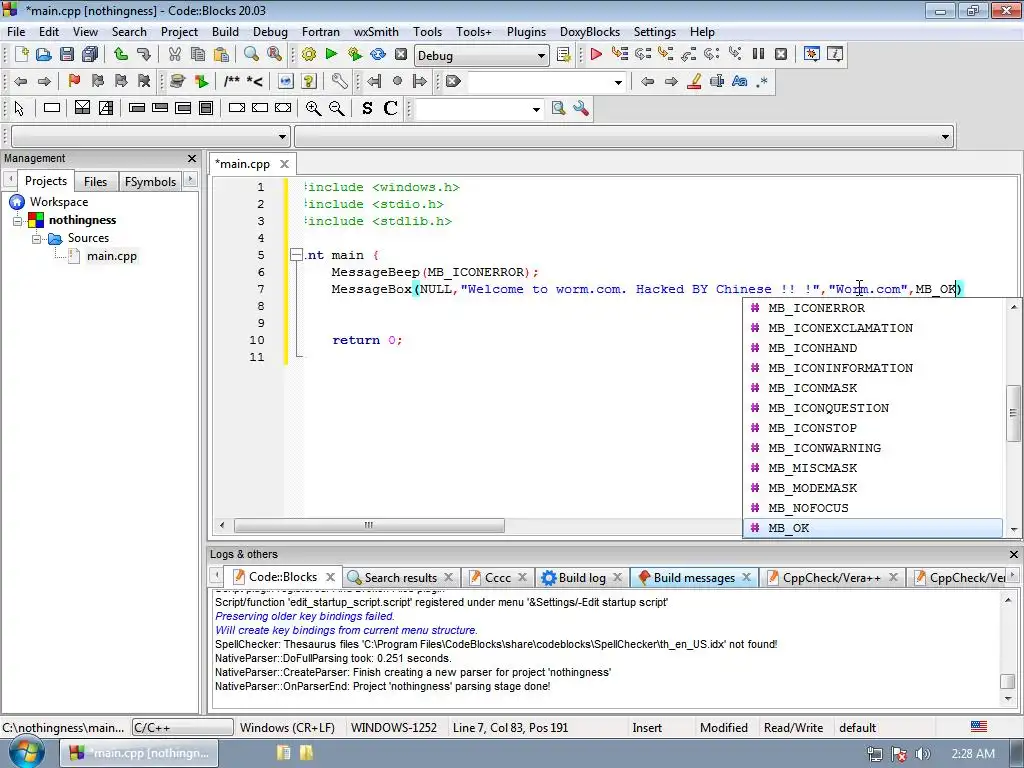This screenshot has width=1024, height=768.
Task: Open the dropdown next to the S C icons
Action: (x=536, y=109)
